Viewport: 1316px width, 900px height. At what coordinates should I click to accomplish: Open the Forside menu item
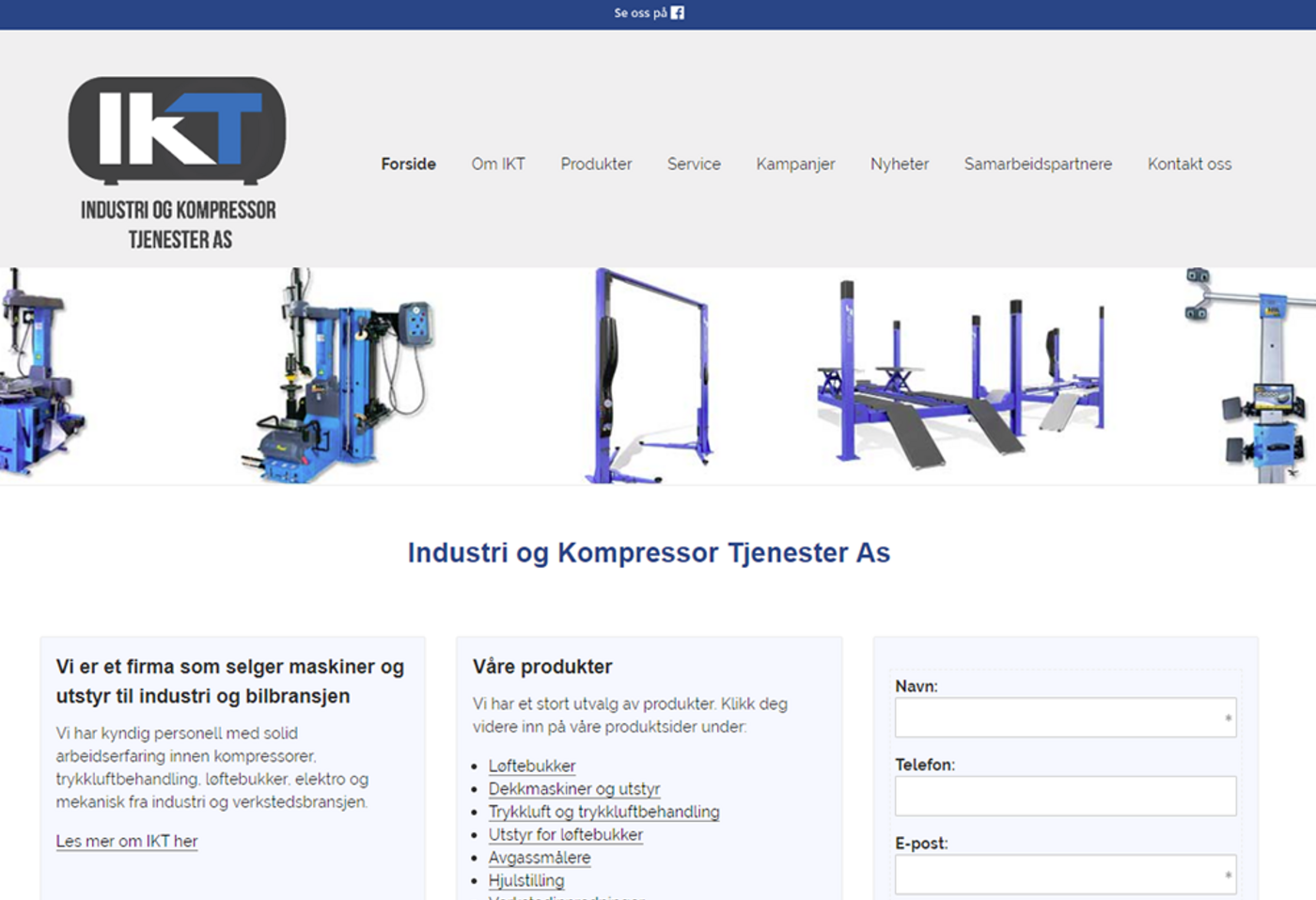pos(408,164)
